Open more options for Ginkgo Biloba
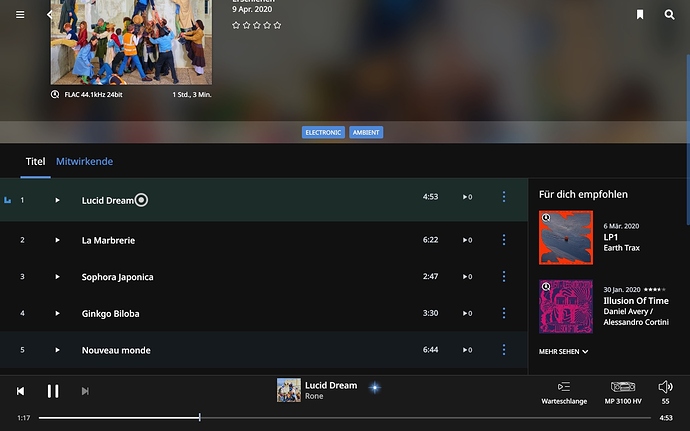This screenshot has width=690, height=431. click(x=504, y=313)
